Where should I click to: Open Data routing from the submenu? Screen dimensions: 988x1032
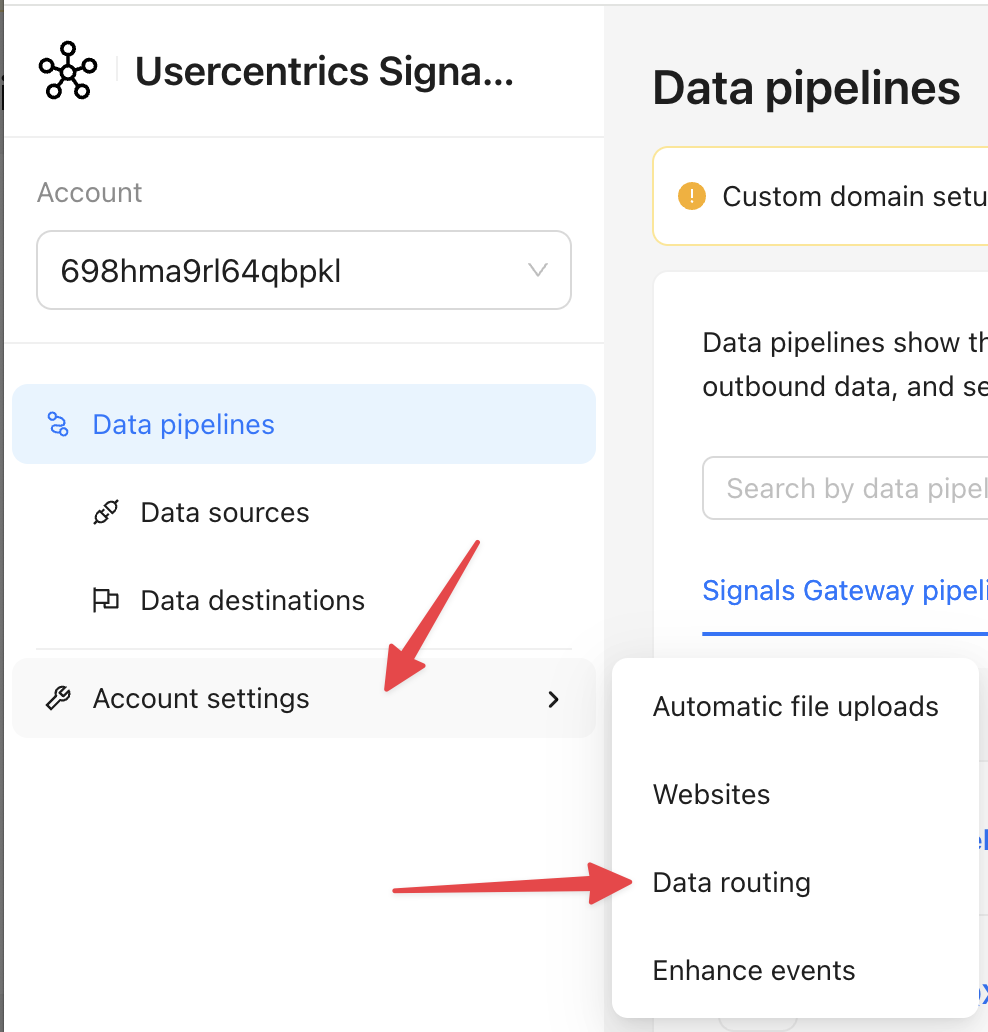point(731,883)
